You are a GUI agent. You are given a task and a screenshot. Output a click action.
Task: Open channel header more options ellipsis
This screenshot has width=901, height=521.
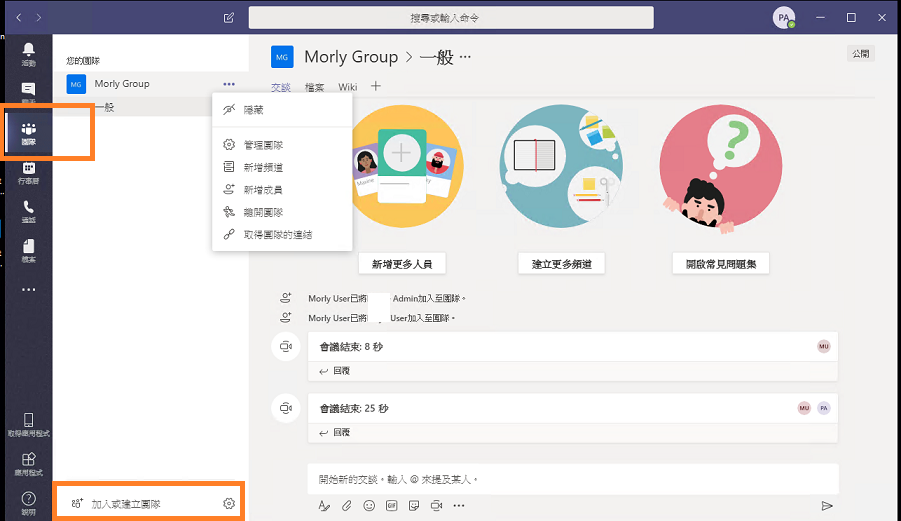click(x=465, y=56)
